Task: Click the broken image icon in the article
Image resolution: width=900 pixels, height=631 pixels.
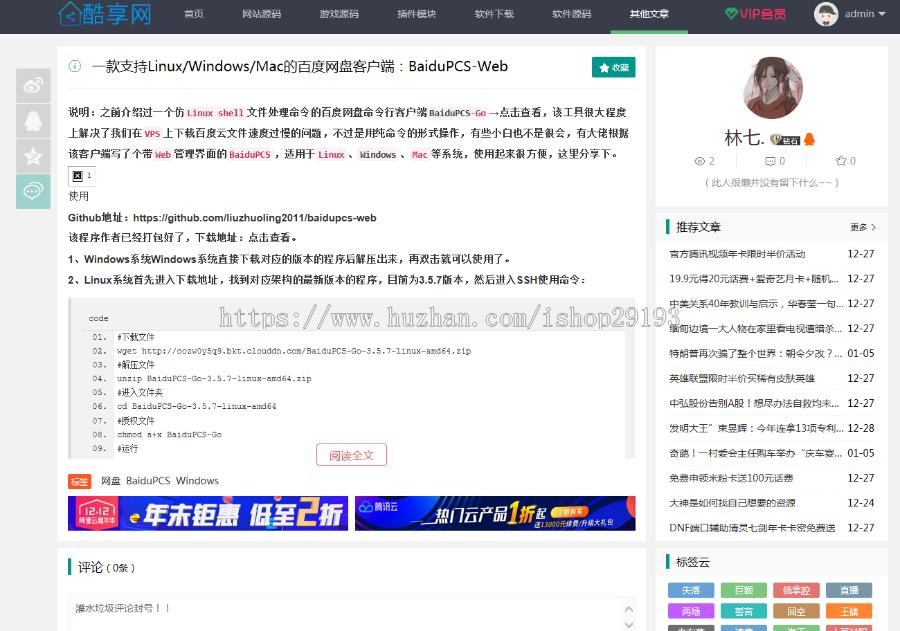Action: (78, 175)
